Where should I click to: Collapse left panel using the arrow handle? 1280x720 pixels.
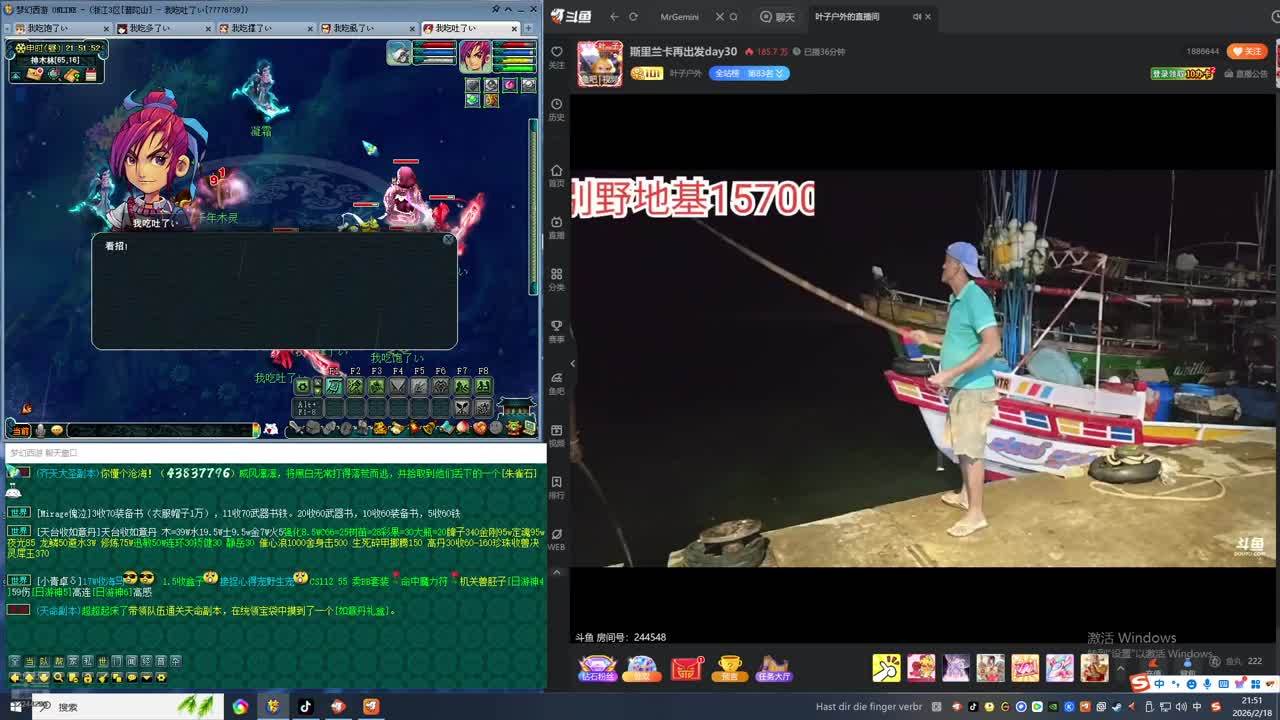tap(573, 363)
